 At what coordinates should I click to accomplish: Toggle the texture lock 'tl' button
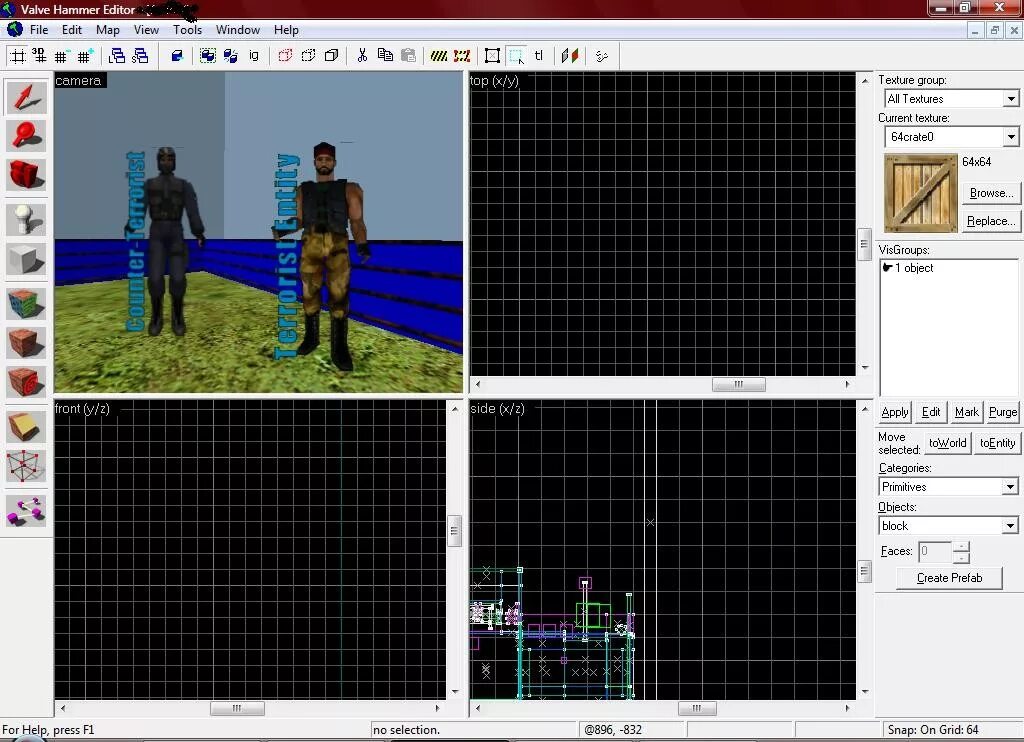pyautogui.click(x=539, y=56)
